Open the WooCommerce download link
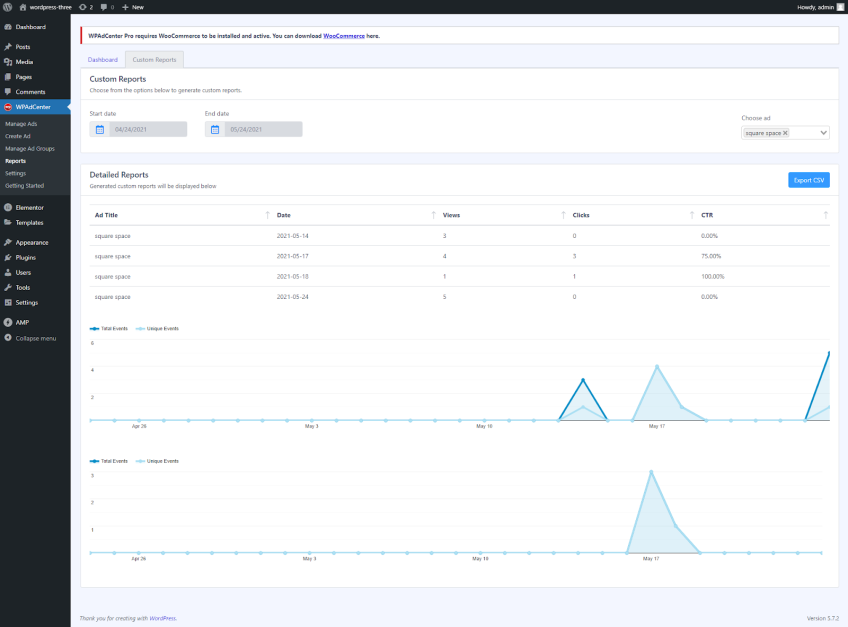848x627 pixels. tap(343, 35)
